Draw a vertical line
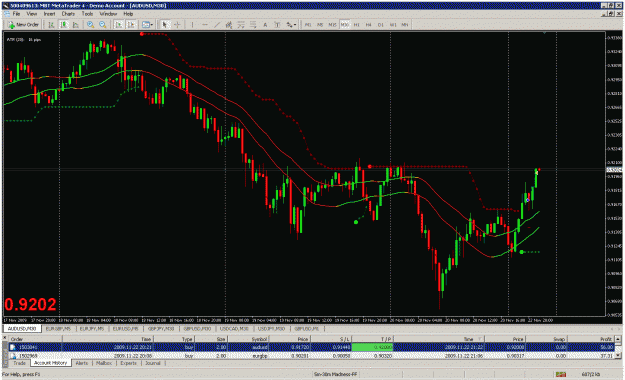This screenshot has width=625, height=380. (192, 25)
